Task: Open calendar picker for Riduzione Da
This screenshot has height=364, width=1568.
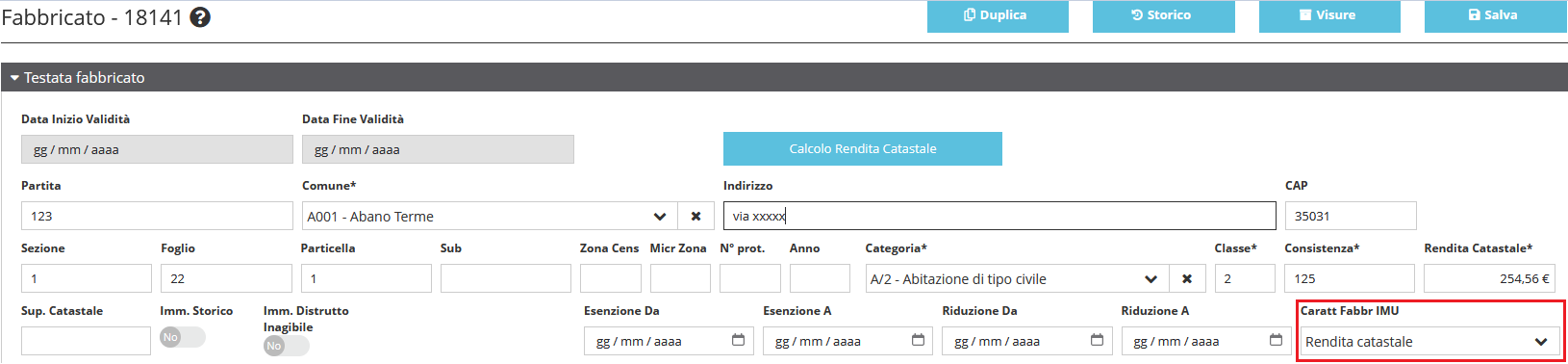Action: pyautogui.click(x=1097, y=340)
